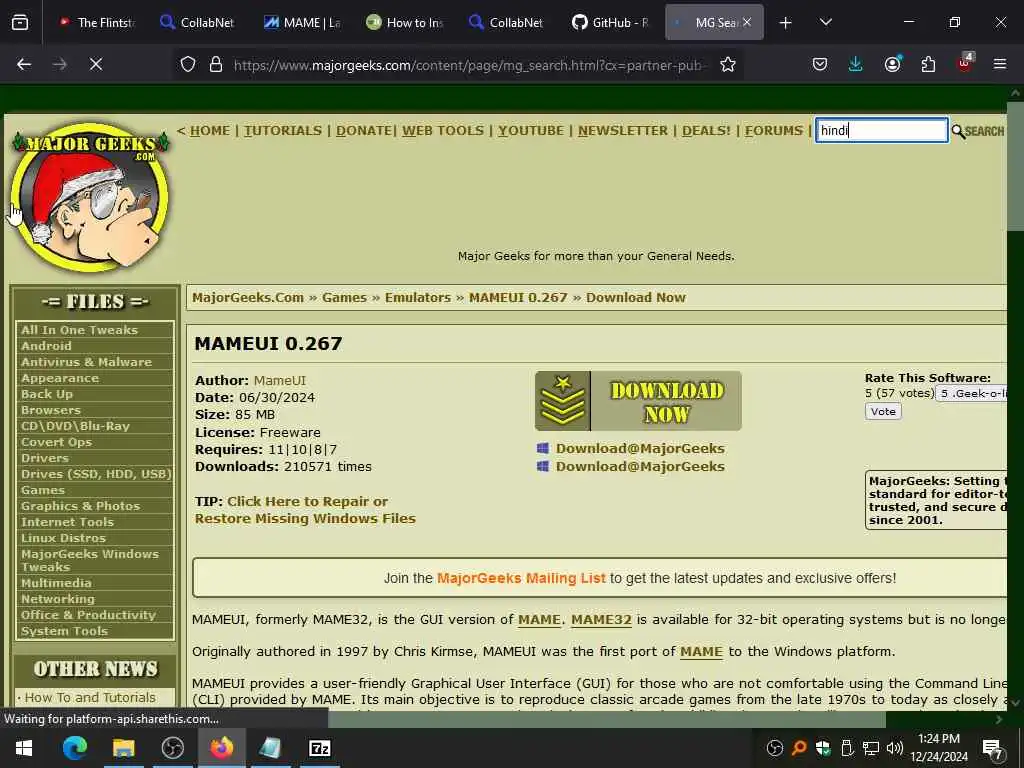Click the MAME32 link in the description
This screenshot has height=768, width=1024.
601,620
